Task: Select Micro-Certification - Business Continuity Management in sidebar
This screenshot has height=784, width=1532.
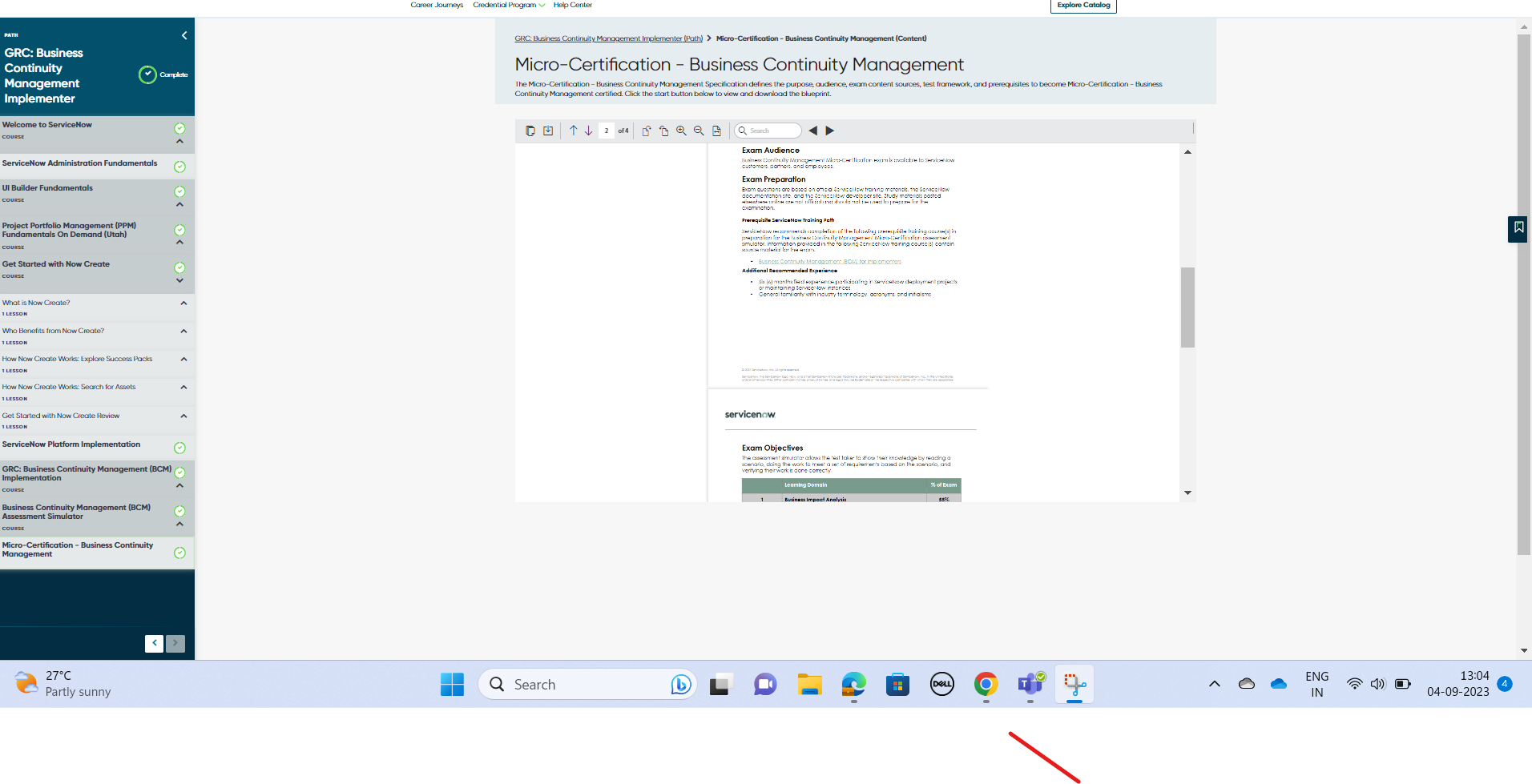Action: click(78, 549)
